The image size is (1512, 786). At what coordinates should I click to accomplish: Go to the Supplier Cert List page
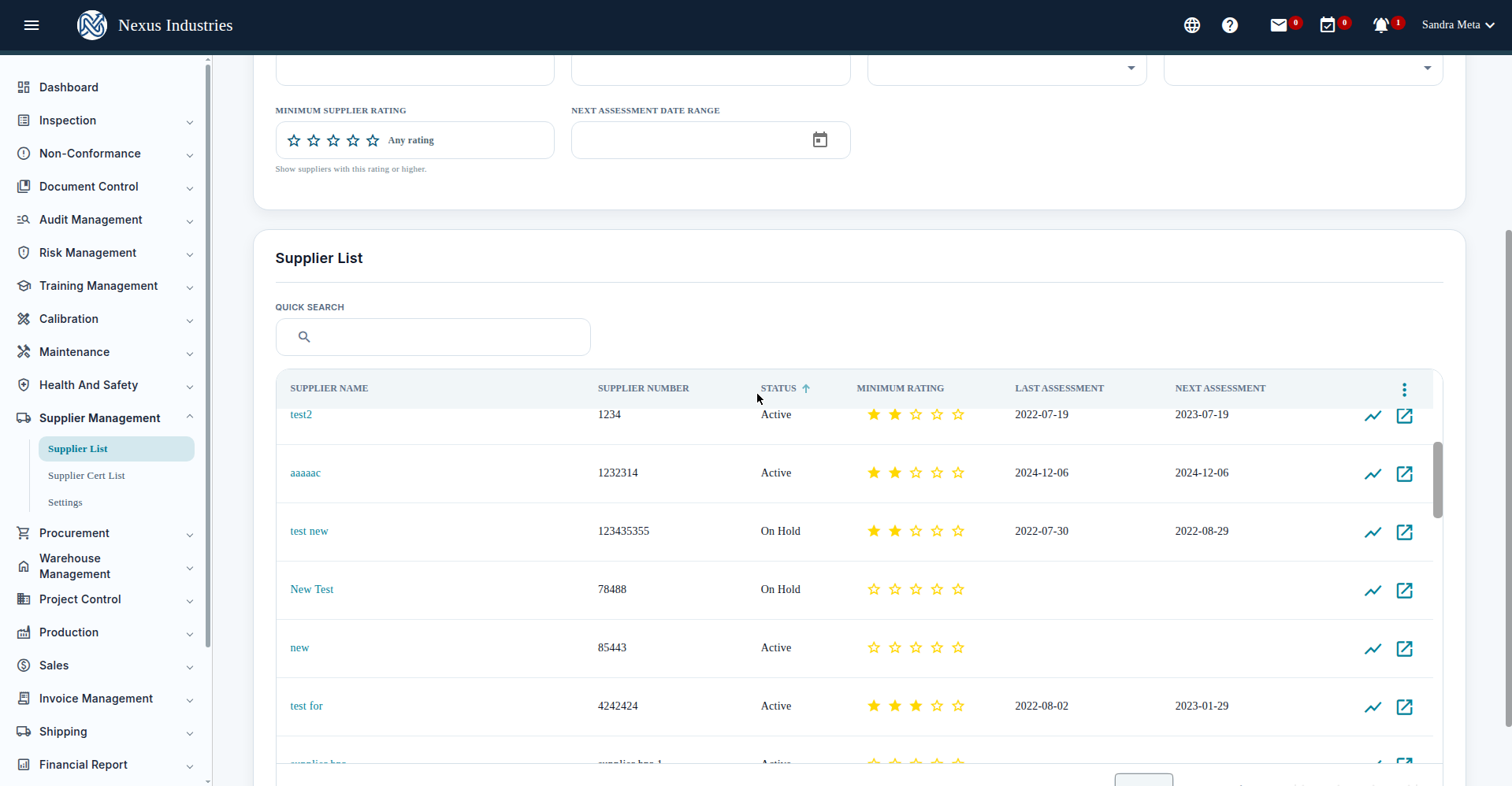pyautogui.click(x=87, y=476)
